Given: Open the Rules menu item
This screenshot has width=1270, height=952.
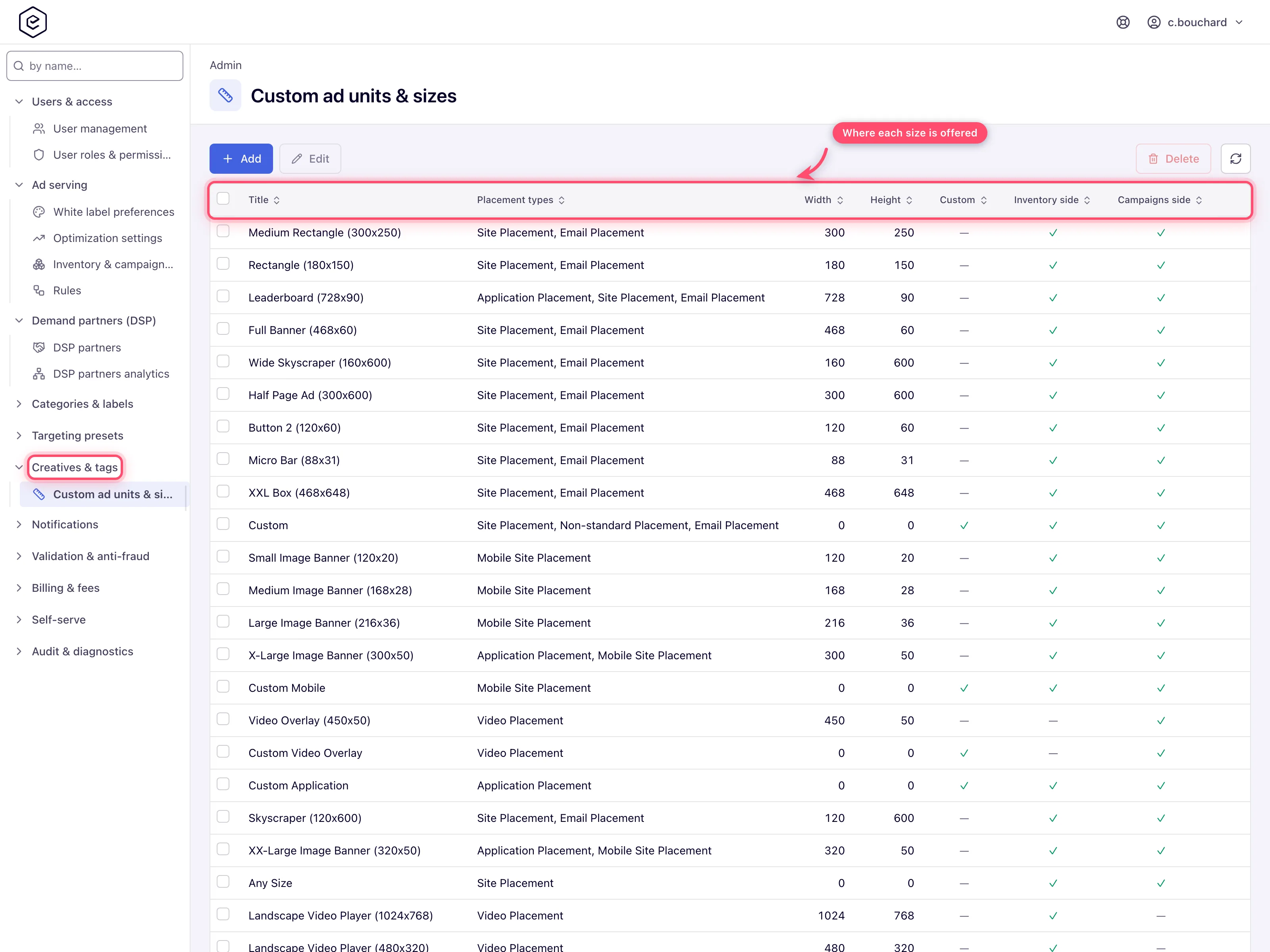Looking at the screenshot, I should pyautogui.click(x=67, y=290).
